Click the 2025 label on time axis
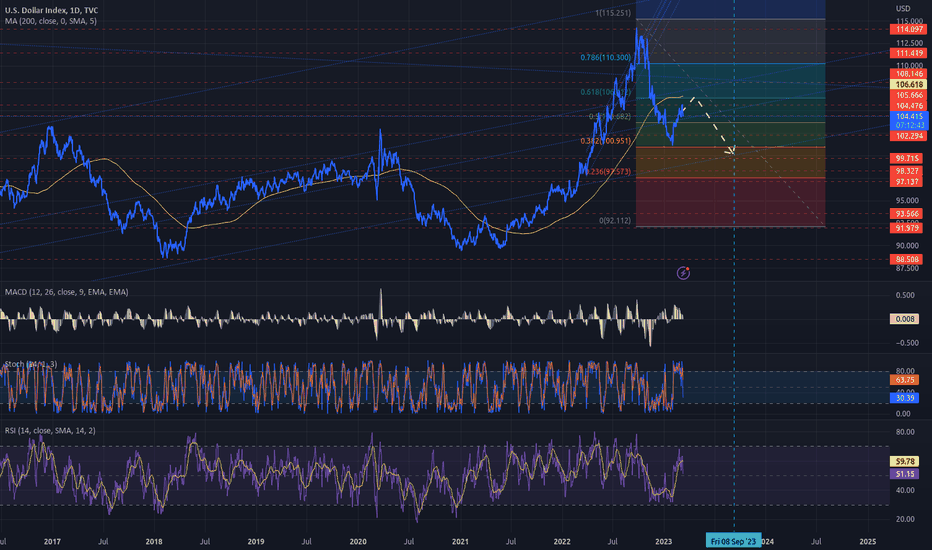 point(868,542)
